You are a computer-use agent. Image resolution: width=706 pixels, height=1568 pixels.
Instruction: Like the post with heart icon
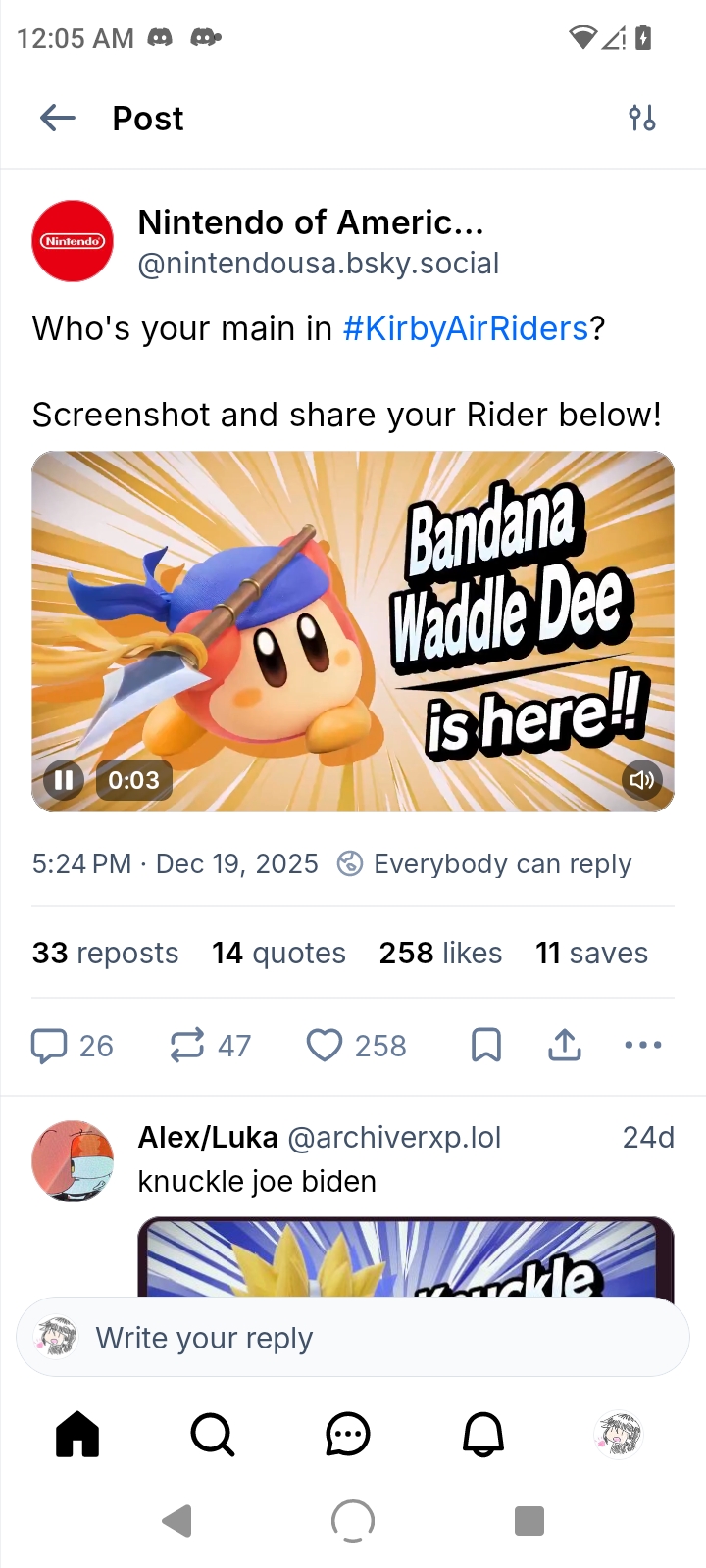[325, 1046]
